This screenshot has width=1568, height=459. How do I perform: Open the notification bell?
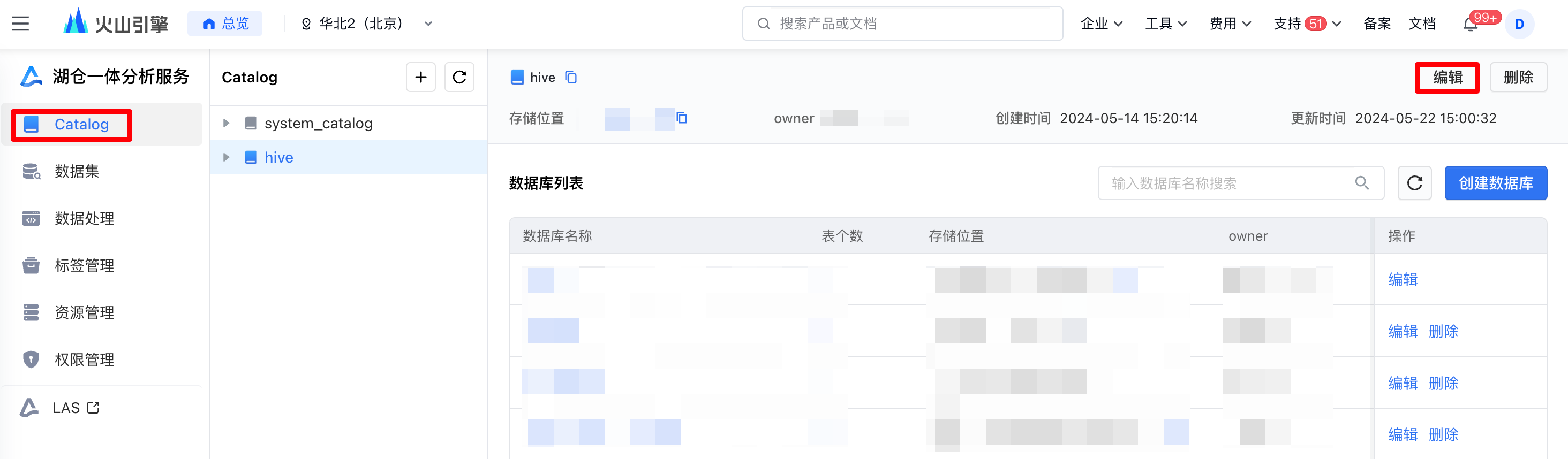pyautogui.click(x=1471, y=24)
